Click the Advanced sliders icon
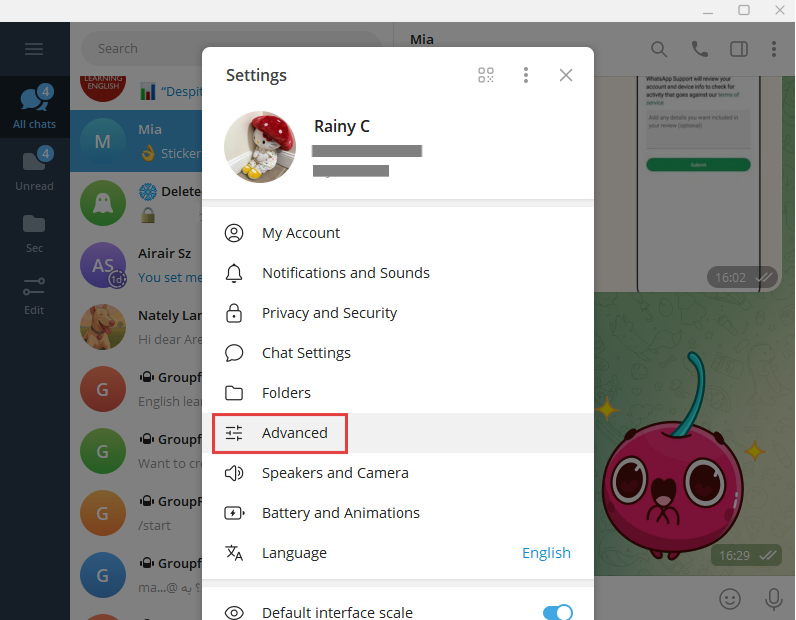The height and width of the screenshot is (620, 796). click(x=234, y=433)
